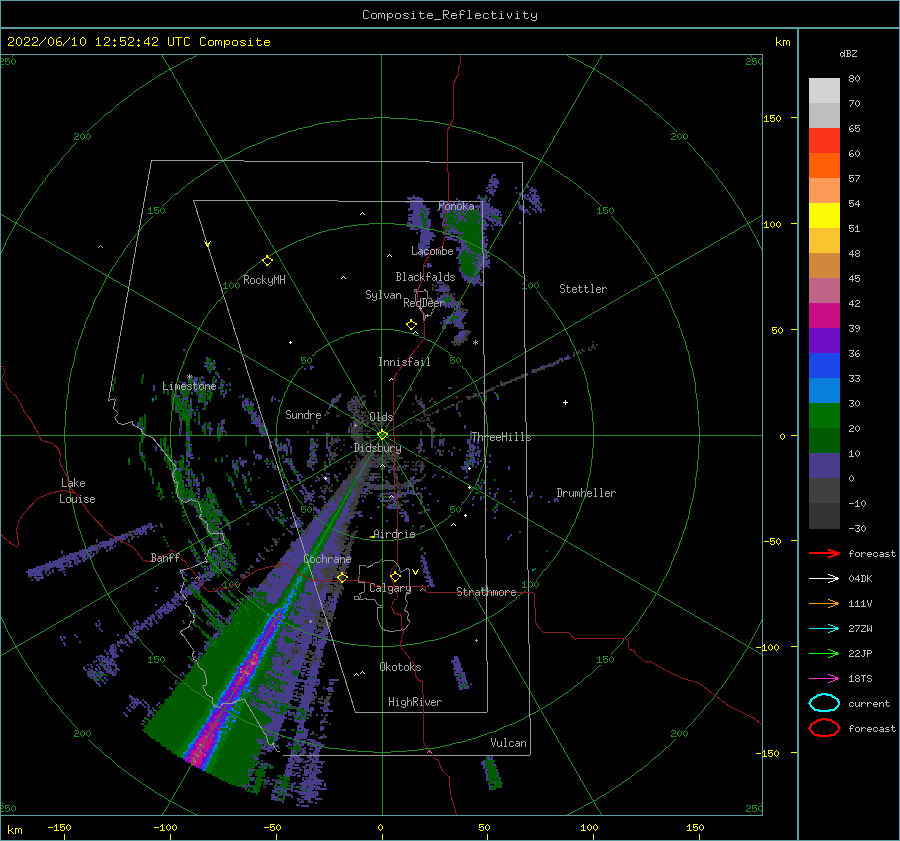The height and width of the screenshot is (841, 900).
Task: Click the ThreeHills label
Action: click(501, 437)
